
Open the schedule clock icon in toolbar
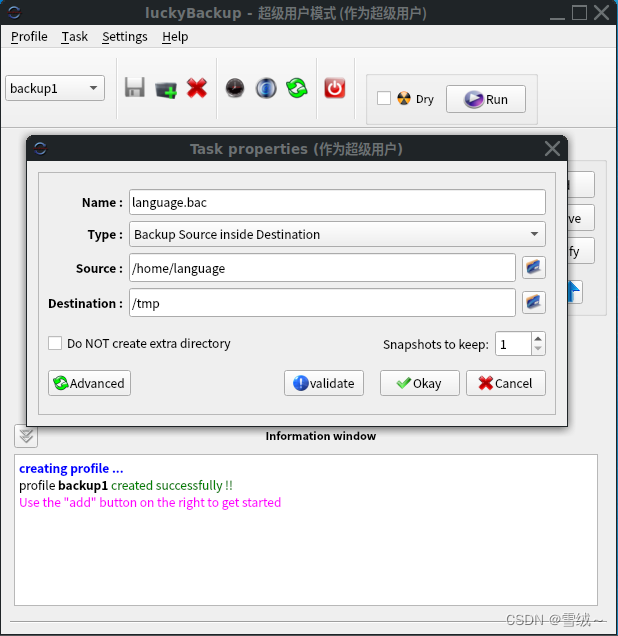235,88
